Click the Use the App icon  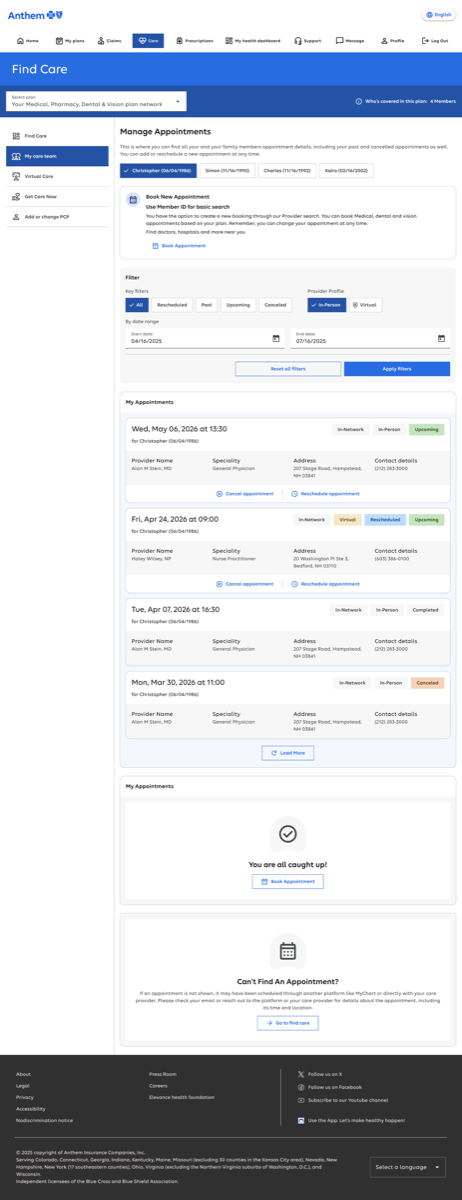pos(301,1120)
